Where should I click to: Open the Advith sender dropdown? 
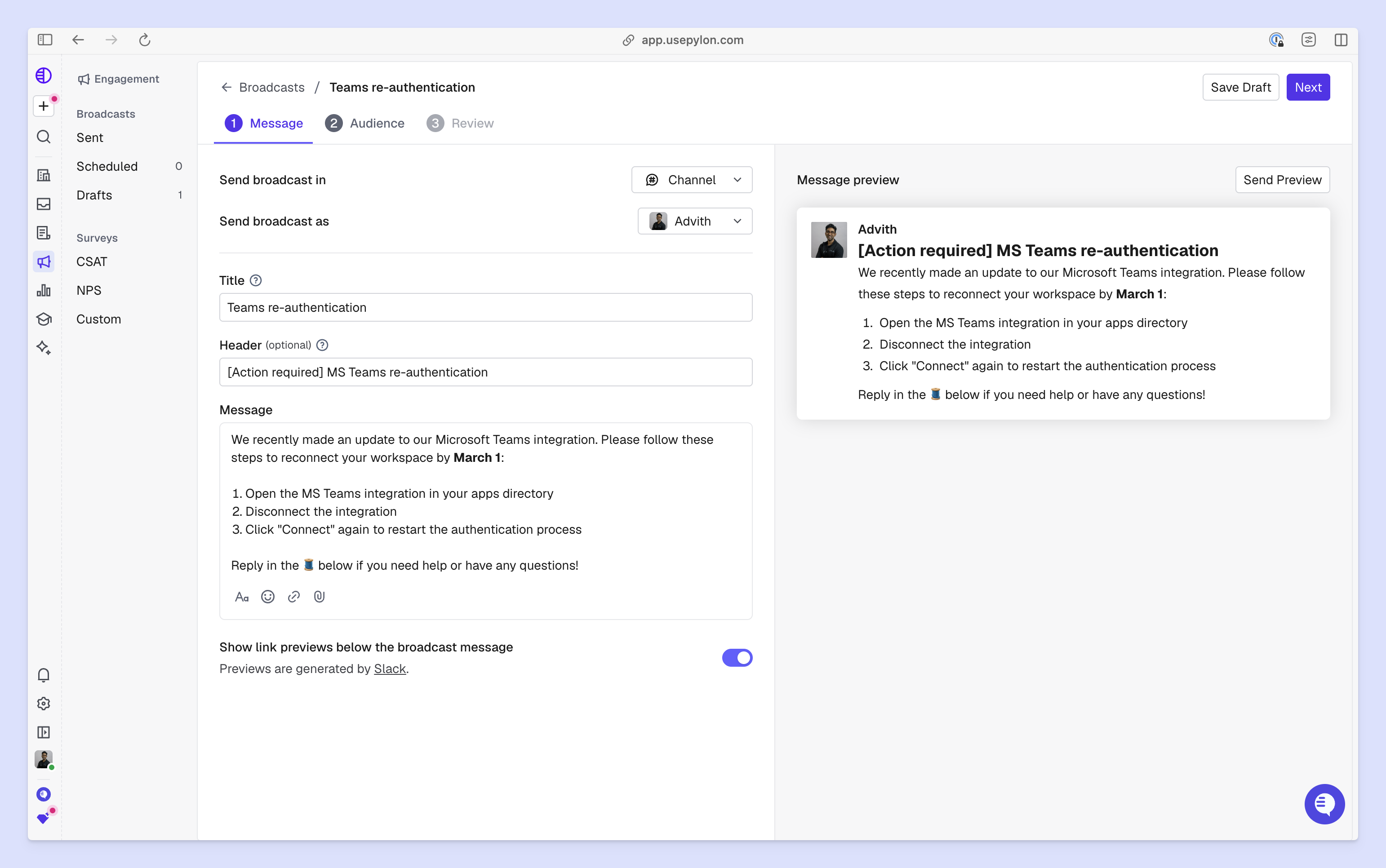coord(695,221)
